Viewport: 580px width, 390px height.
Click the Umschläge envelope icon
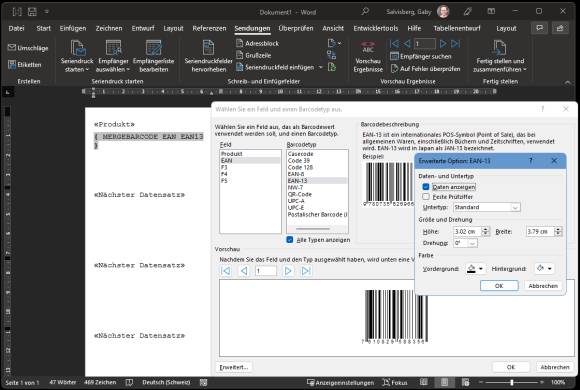12,48
